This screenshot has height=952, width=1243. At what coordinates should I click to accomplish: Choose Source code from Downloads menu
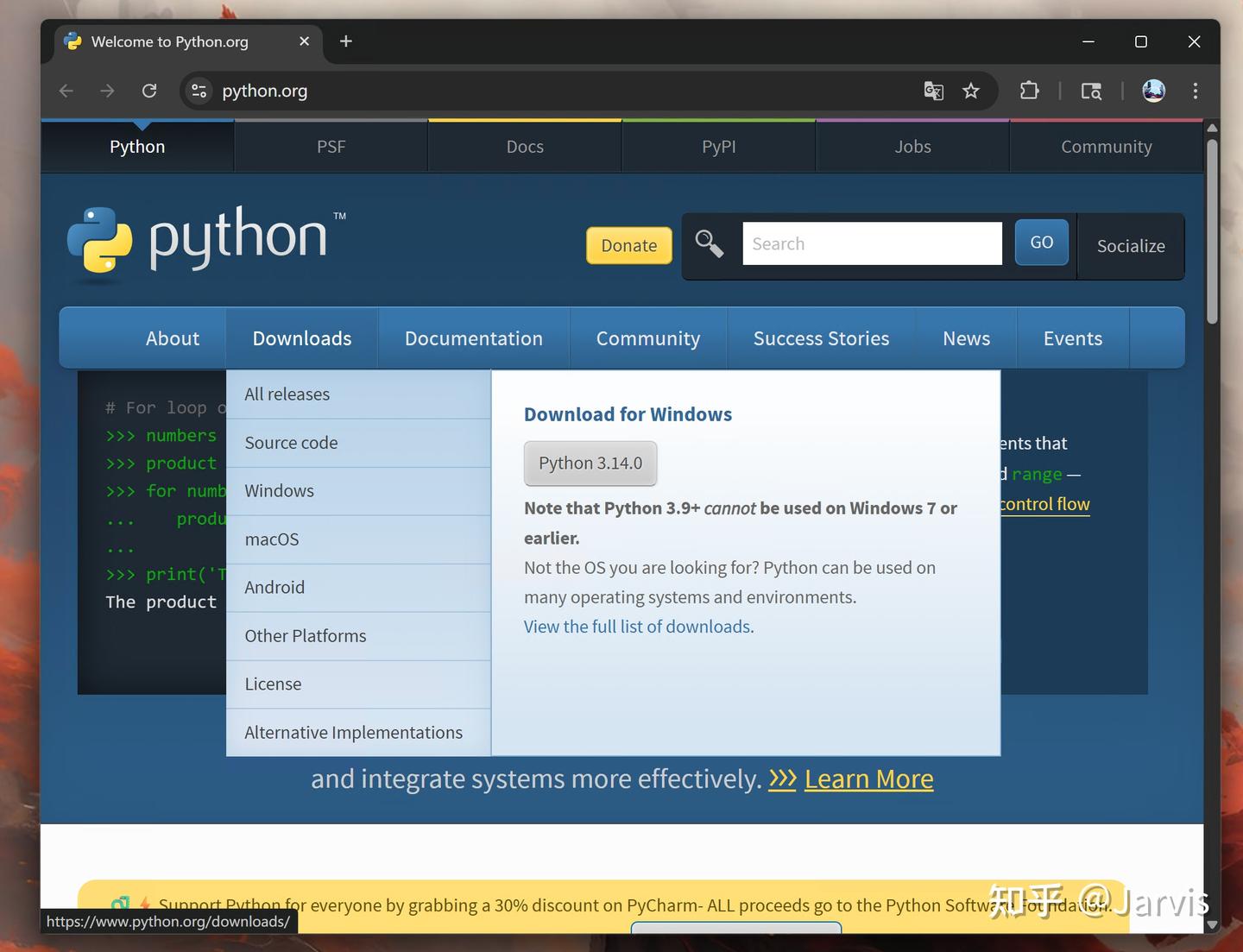[x=358, y=443]
